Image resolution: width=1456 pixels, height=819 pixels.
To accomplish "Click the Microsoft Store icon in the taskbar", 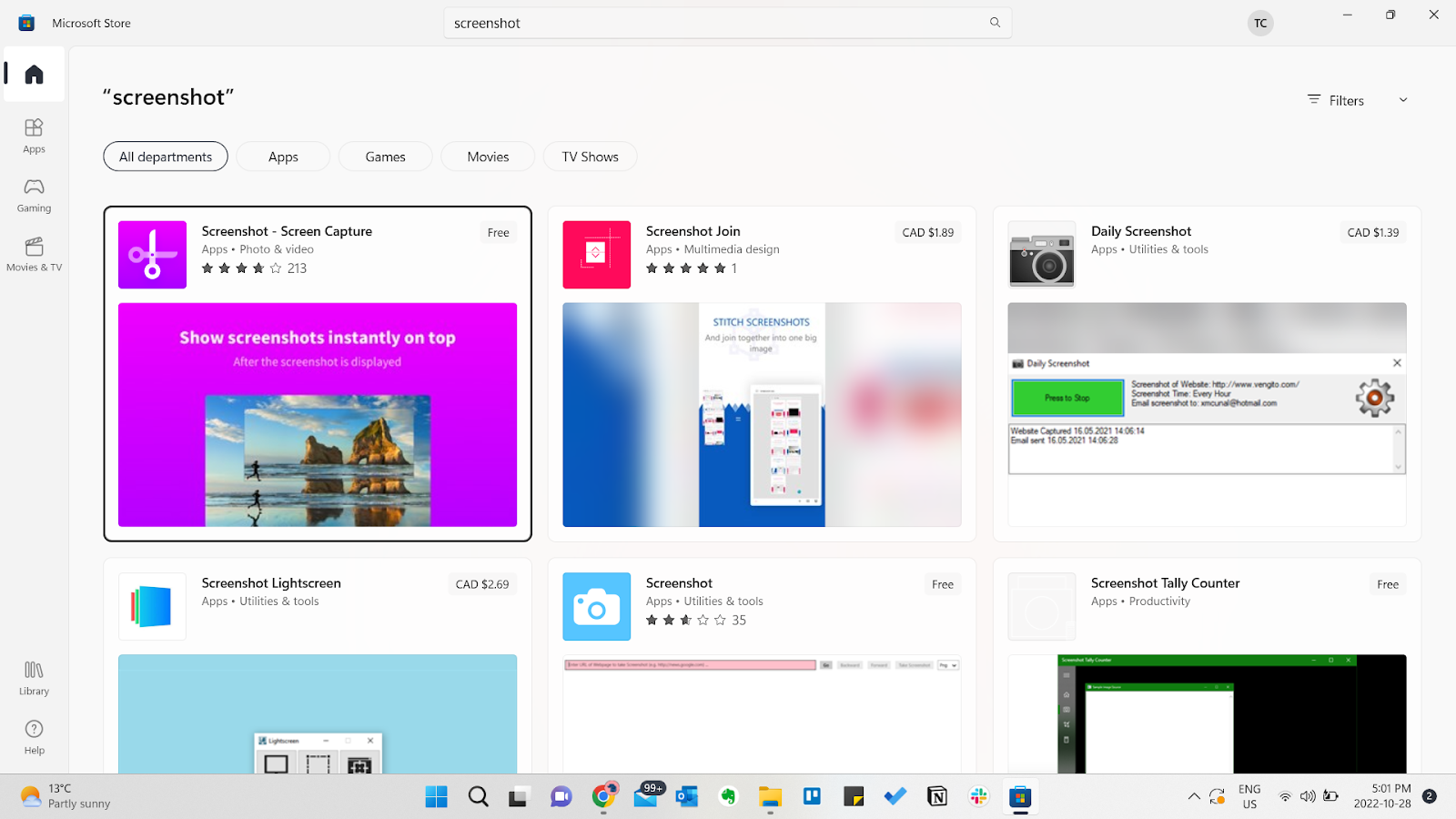I will 1020,797.
